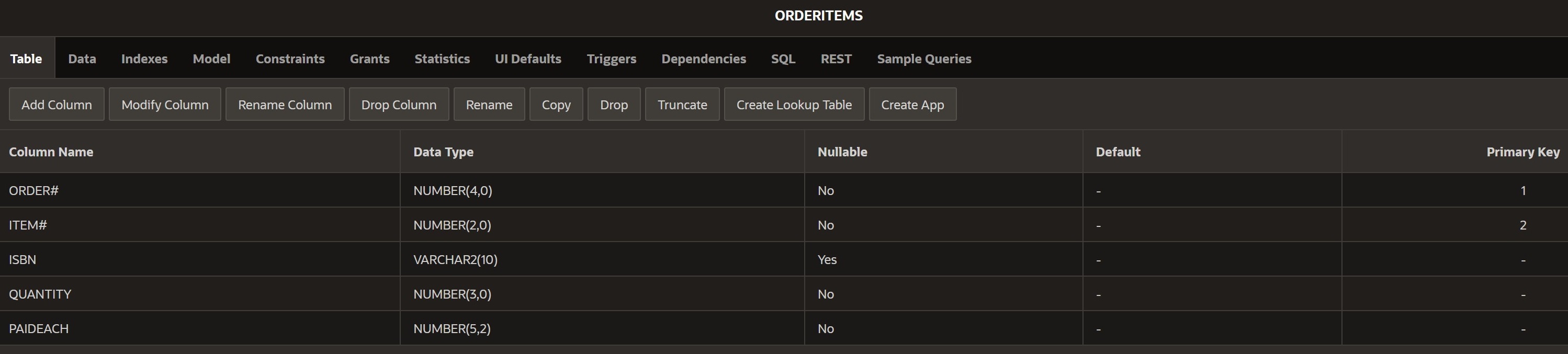Click the Add Column button
Viewport: 1568px width, 354px height.
[x=57, y=105]
